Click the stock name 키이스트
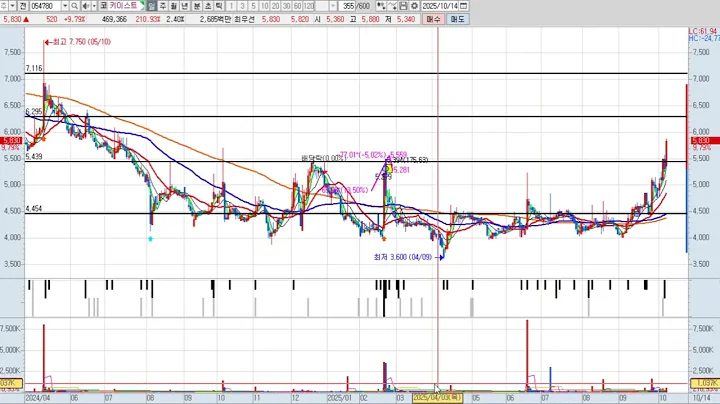Screen dimensions: 720x404 coord(123,6)
